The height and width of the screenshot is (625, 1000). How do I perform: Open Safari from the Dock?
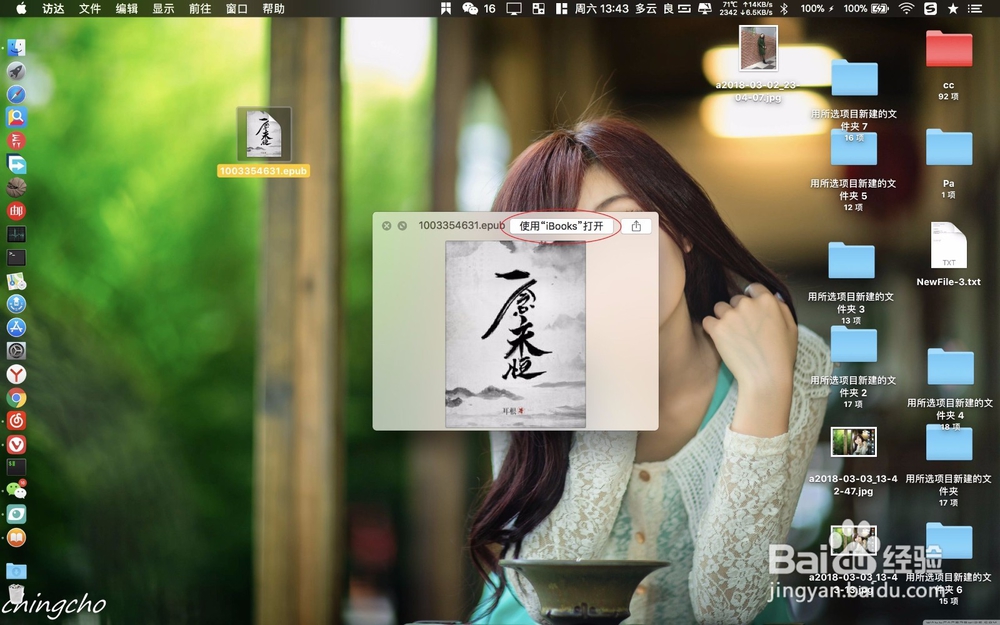coord(15,94)
